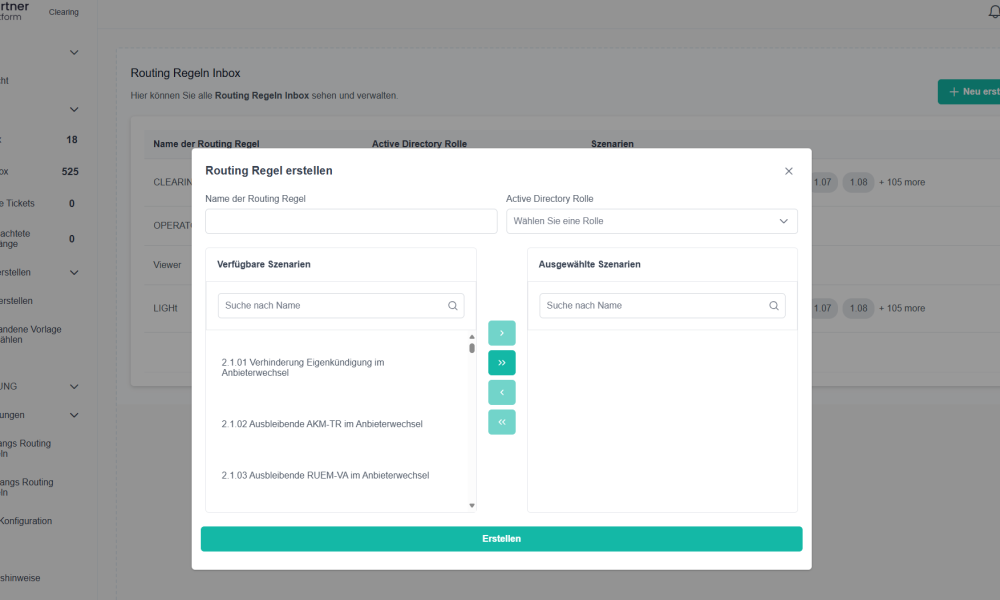Click search icon in Ausgewählte Szenarien
1000x600 pixels.
pos(774,306)
